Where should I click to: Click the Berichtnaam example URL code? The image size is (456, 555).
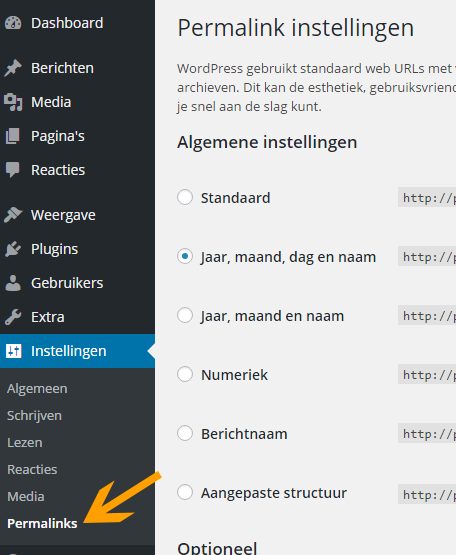[x=427, y=433]
